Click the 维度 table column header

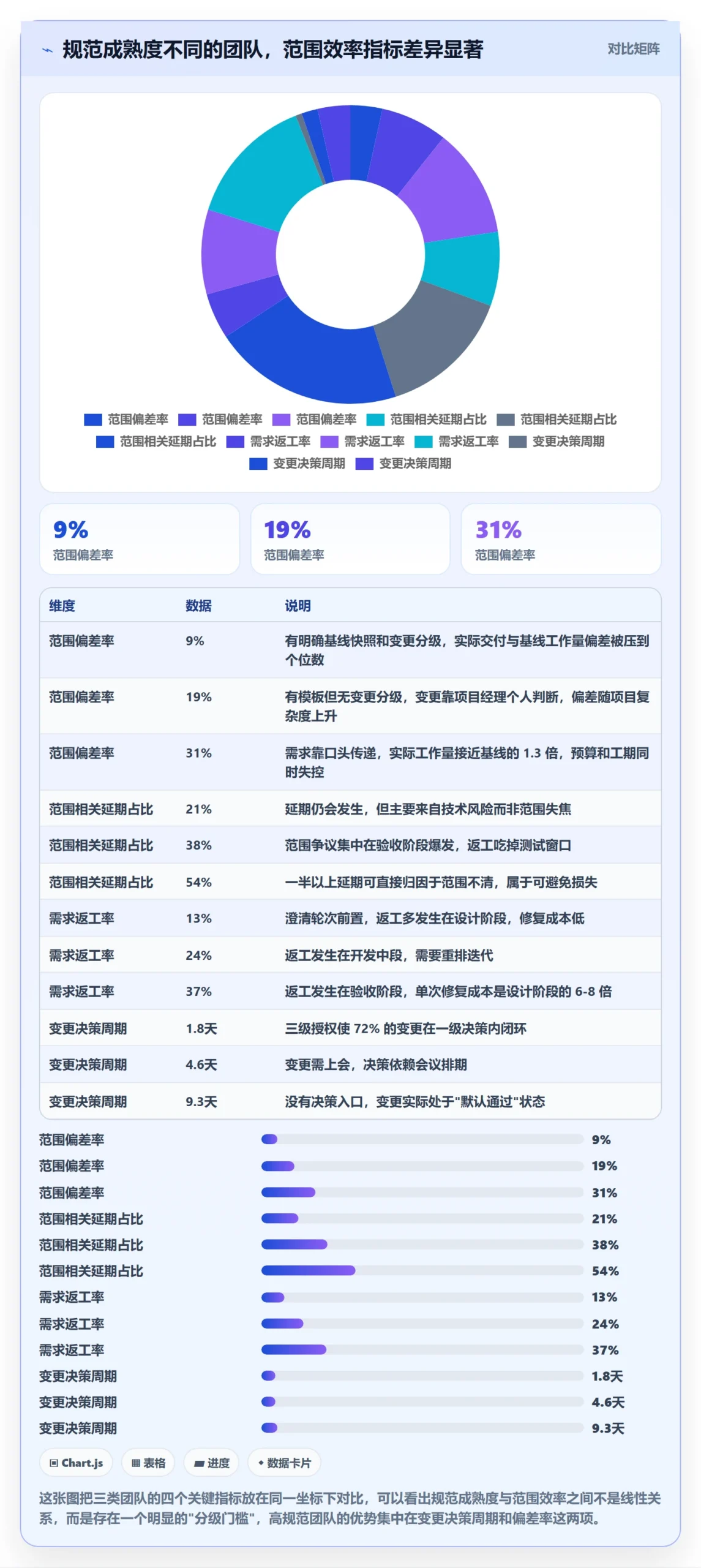click(x=62, y=606)
